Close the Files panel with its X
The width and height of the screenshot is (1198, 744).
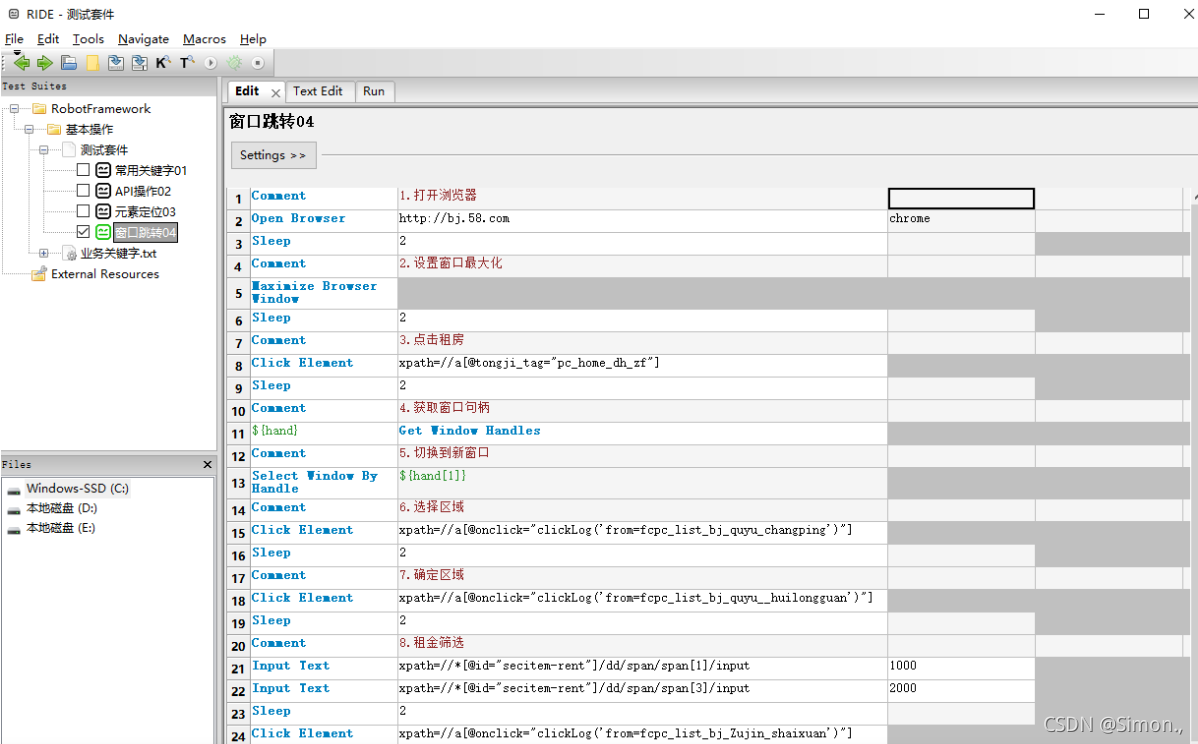coord(207,464)
